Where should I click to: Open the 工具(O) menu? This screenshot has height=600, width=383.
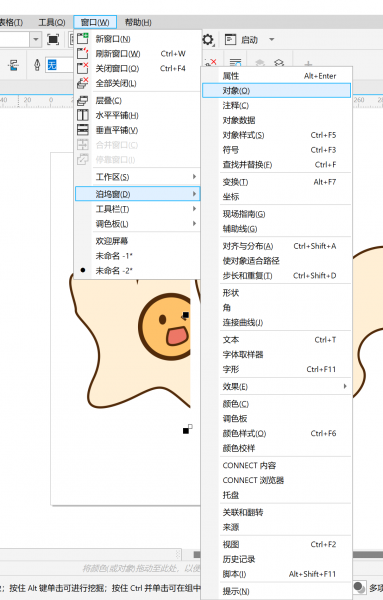[52, 22]
